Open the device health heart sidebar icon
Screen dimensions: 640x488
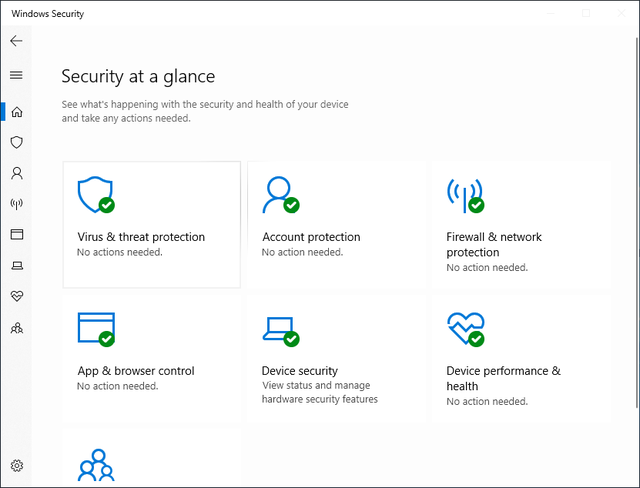pos(16,296)
